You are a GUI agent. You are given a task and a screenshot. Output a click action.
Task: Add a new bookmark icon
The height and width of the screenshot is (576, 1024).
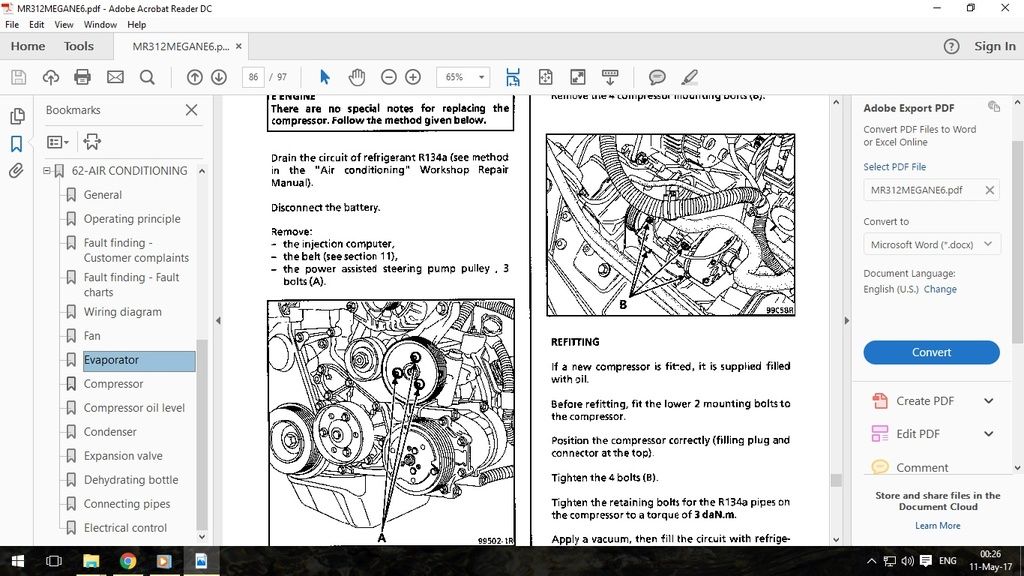pyautogui.click(x=92, y=142)
